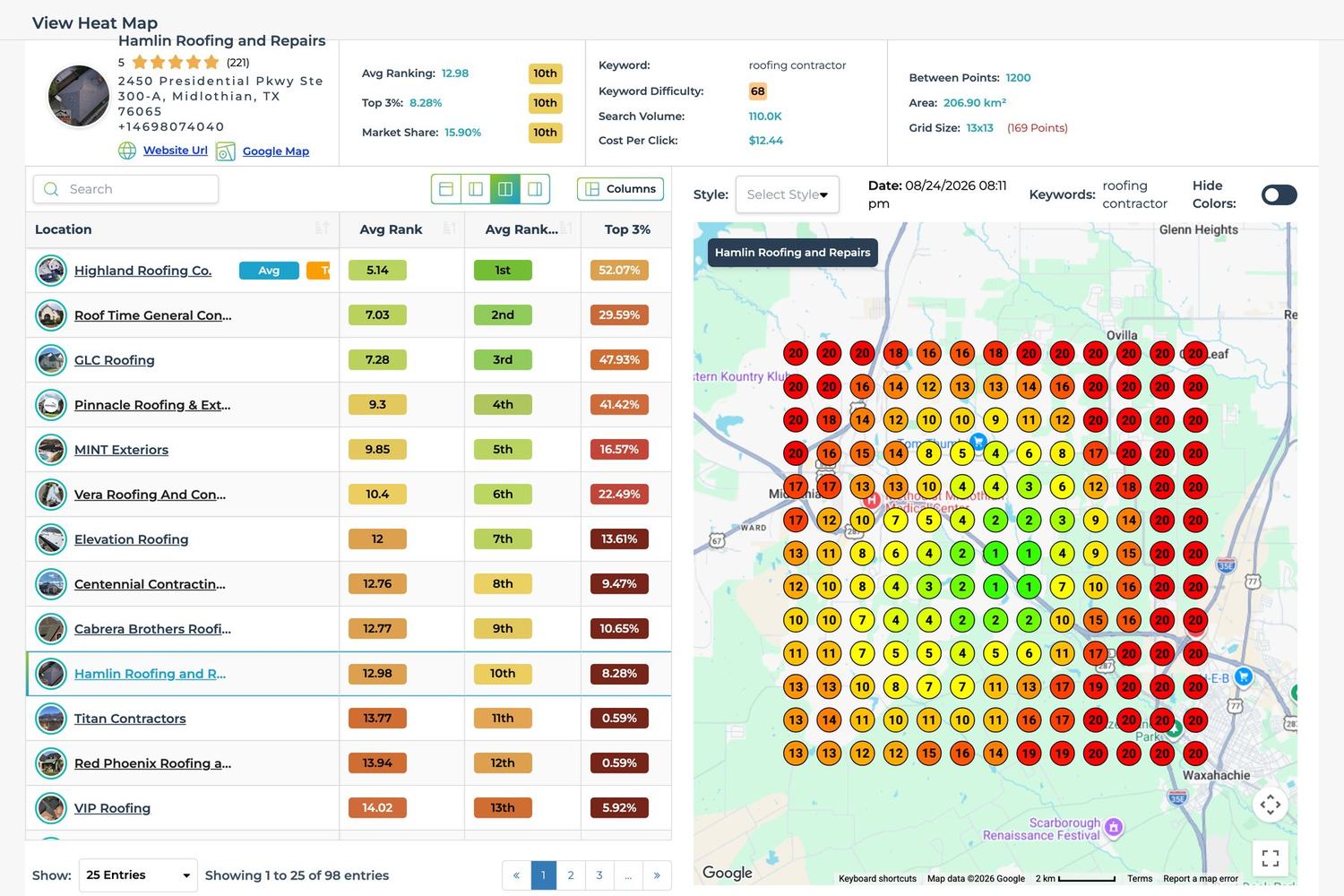1344x896 pixels.
Task: Click the map fullscreen icon
Action: pyautogui.click(x=1270, y=858)
